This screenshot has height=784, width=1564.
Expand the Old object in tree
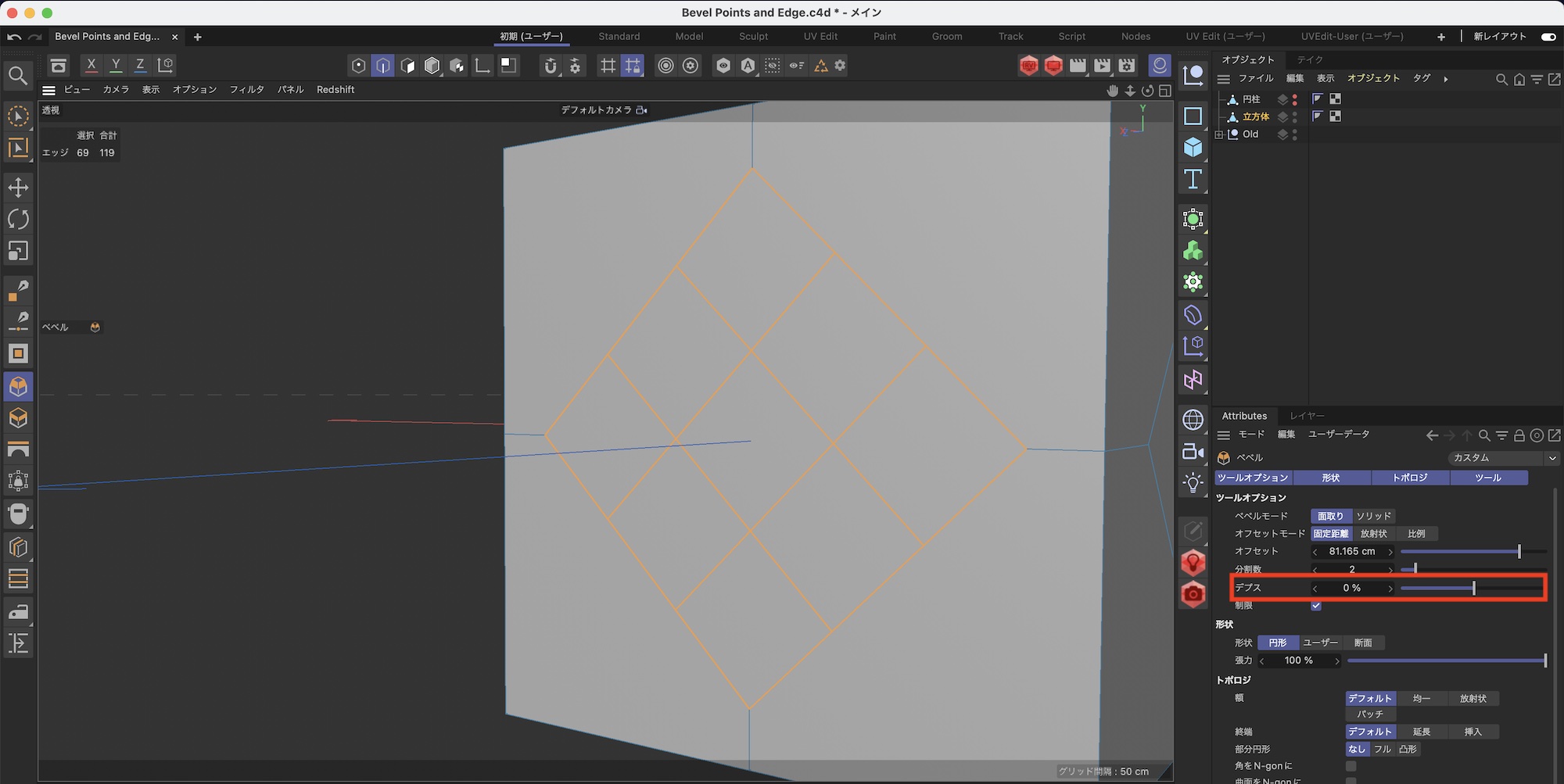(x=1219, y=134)
